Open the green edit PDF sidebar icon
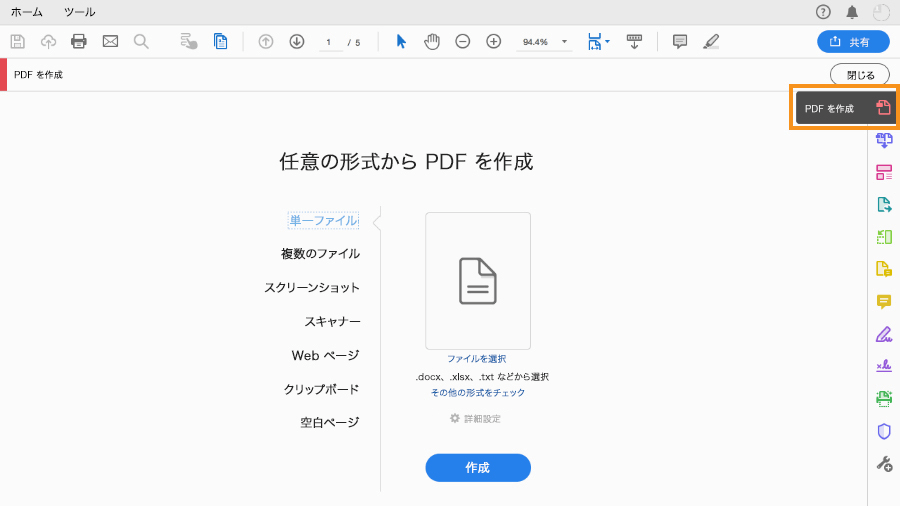 [884, 236]
